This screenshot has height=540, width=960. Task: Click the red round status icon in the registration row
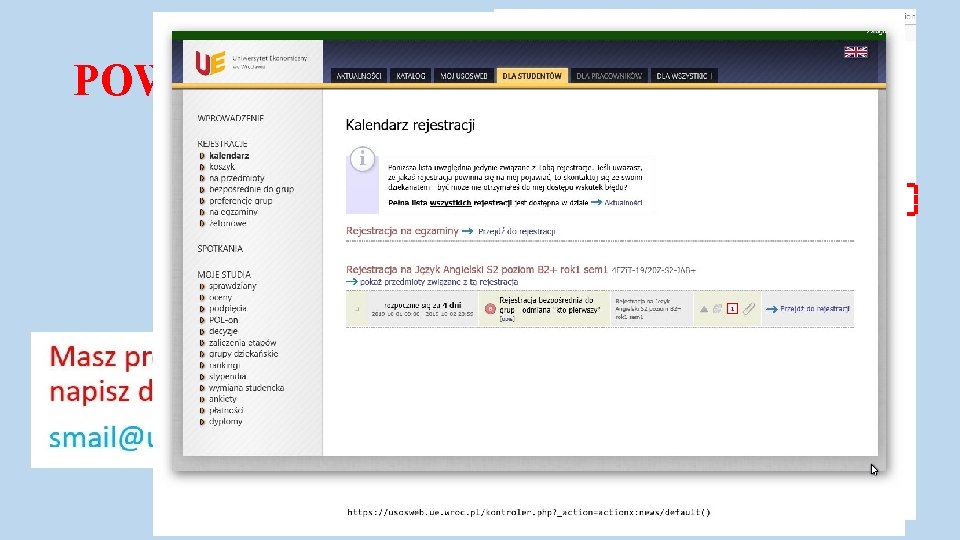point(490,309)
